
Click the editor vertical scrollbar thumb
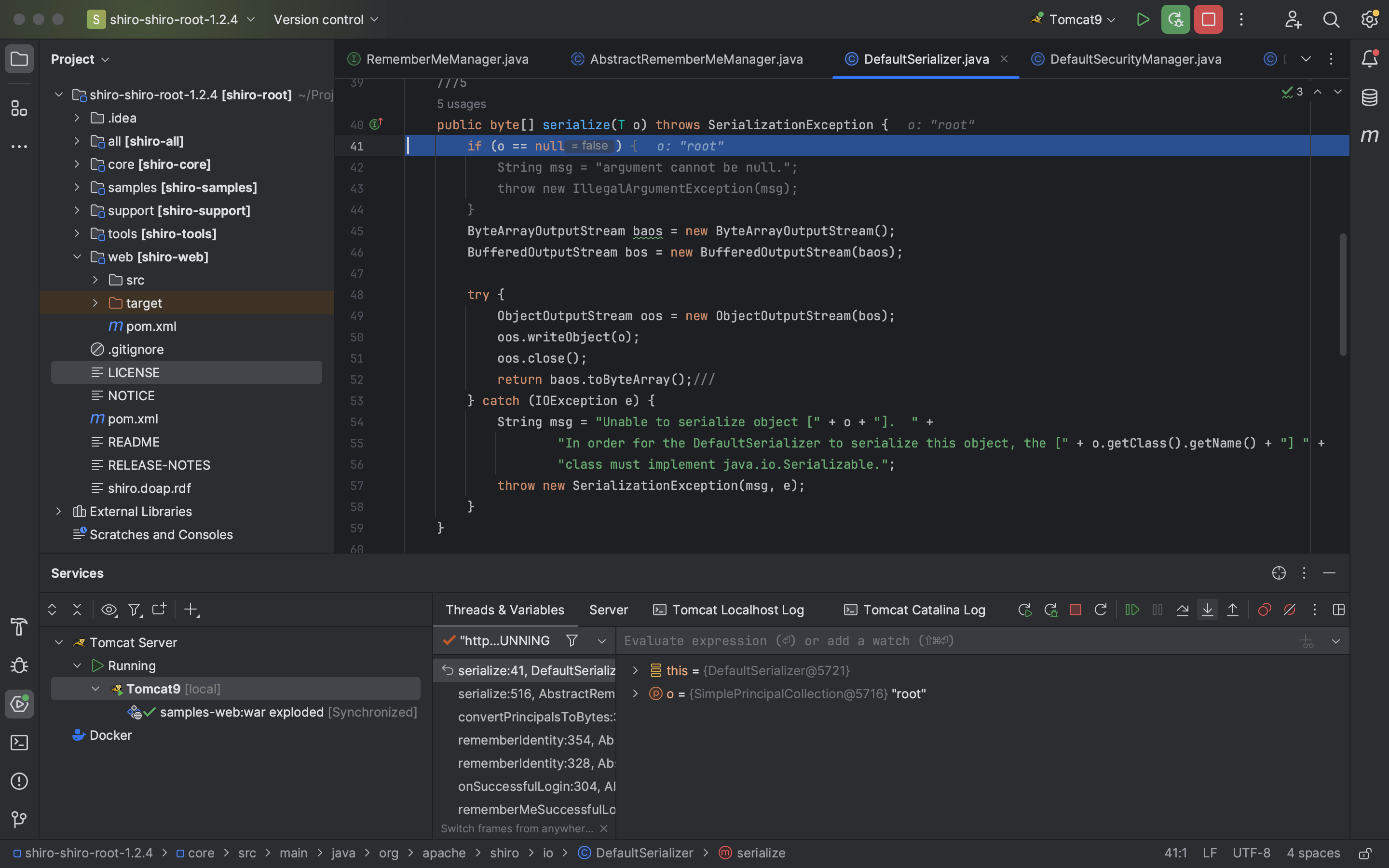1343,294
